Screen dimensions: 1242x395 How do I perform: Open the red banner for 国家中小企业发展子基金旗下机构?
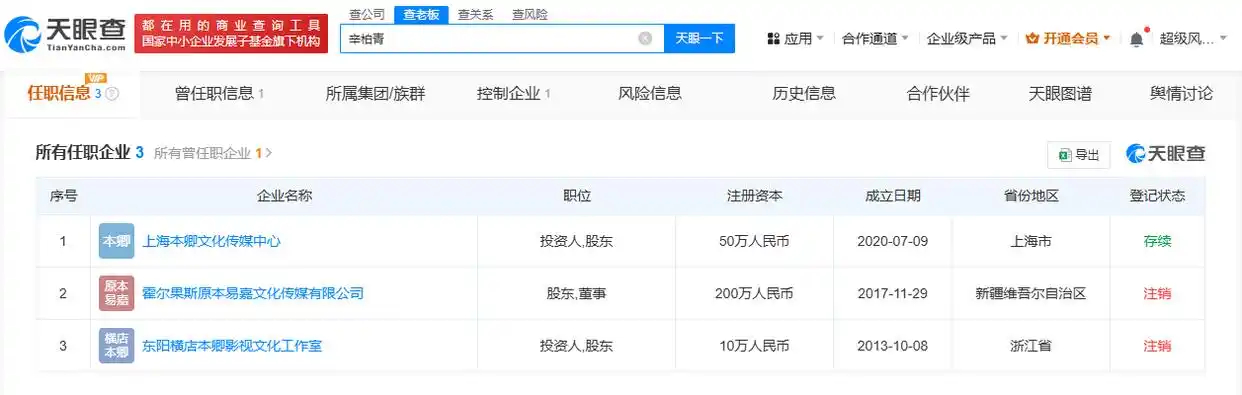tap(230, 34)
